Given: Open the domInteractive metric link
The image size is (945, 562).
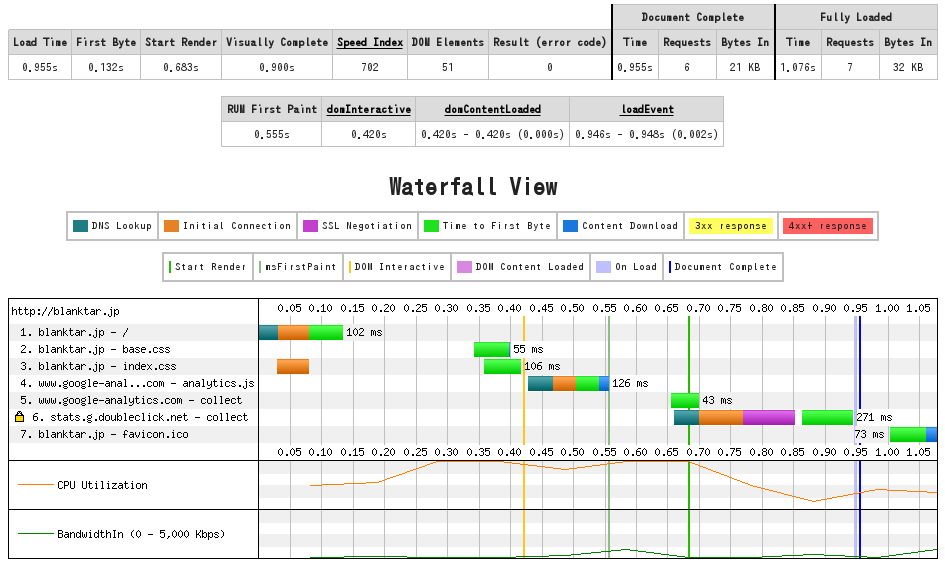Looking at the screenshot, I should point(368,109).
